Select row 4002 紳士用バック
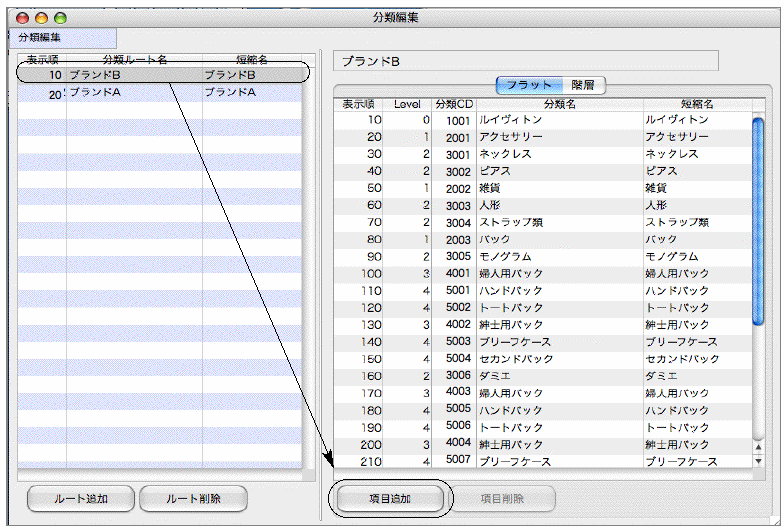 (542, 324)
